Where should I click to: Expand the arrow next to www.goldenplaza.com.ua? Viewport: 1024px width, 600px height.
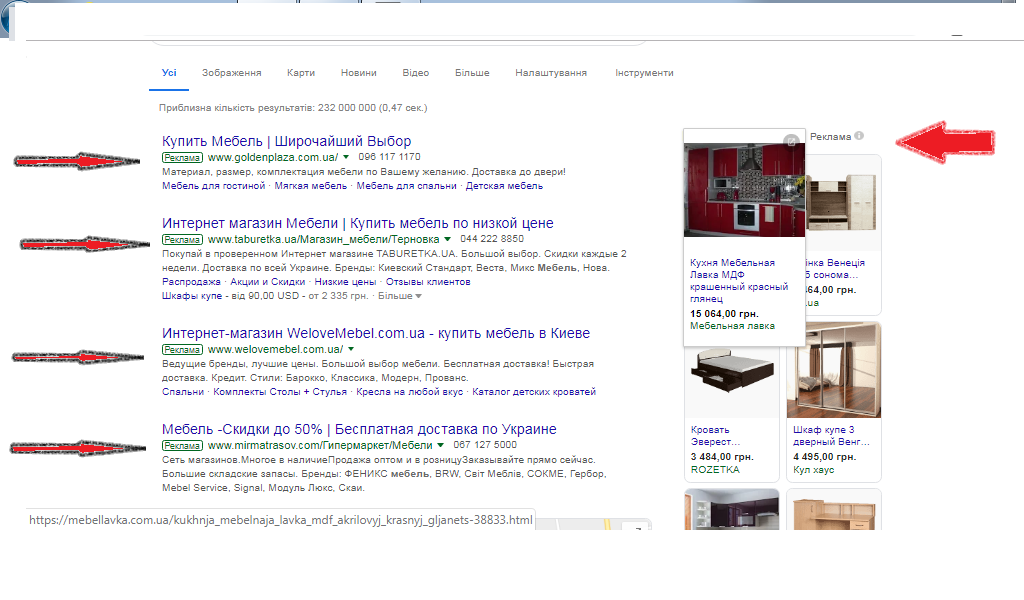(x=346, y=157)
